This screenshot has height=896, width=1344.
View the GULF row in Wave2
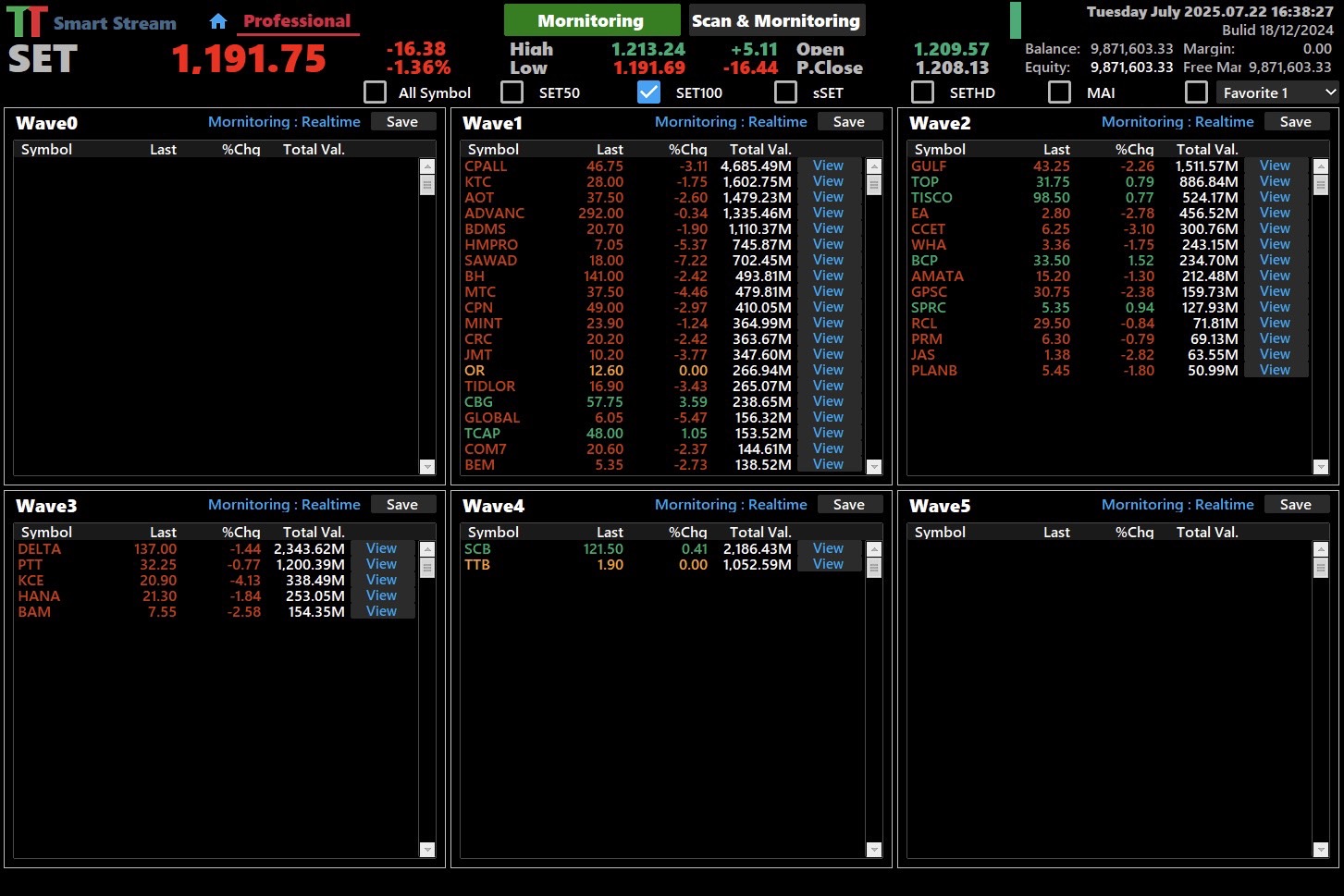pyautogui.click(x=1276, y=166)
